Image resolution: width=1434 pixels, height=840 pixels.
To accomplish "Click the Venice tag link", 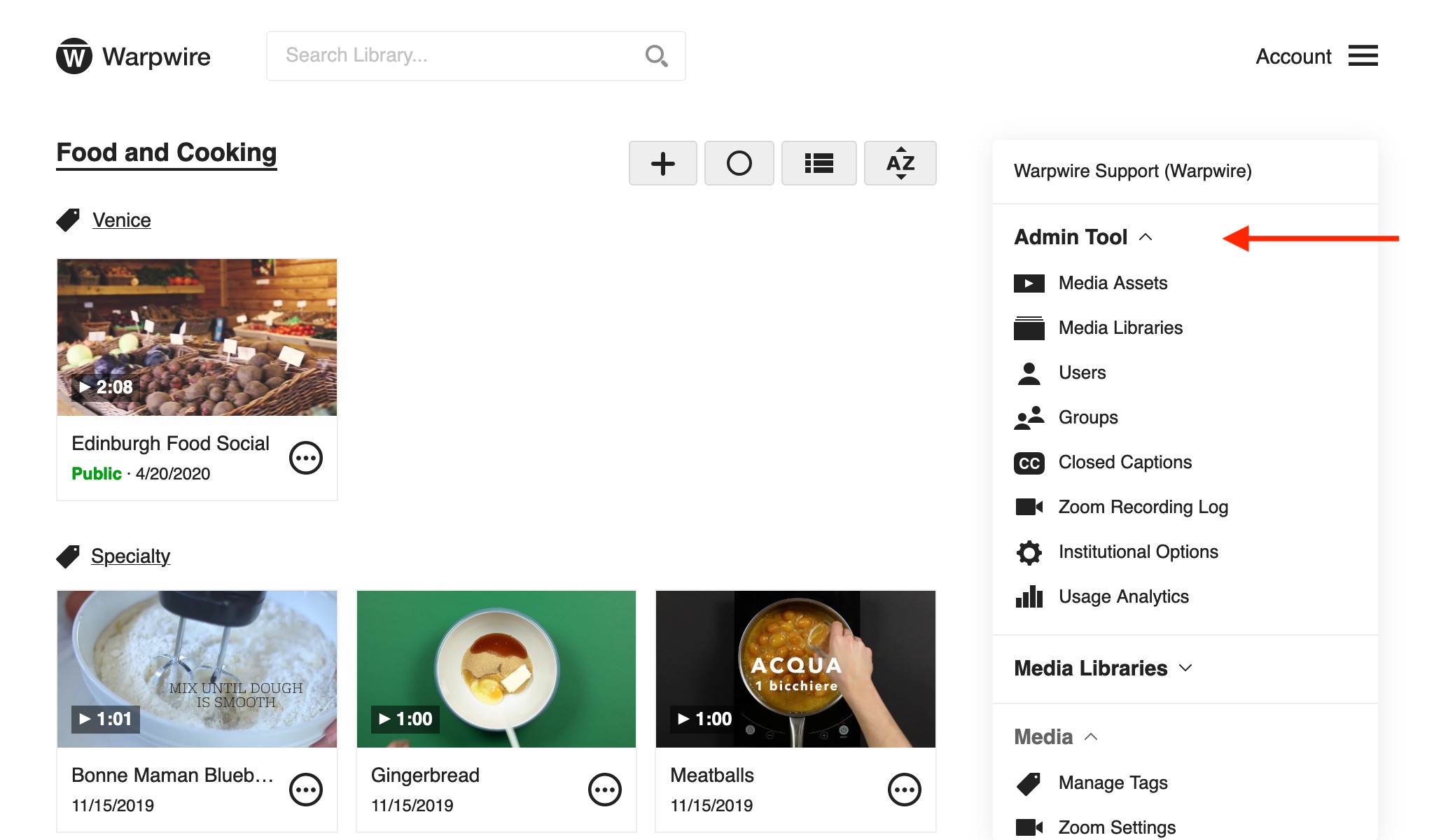I will pyautogui.click(x=121, y=219).
